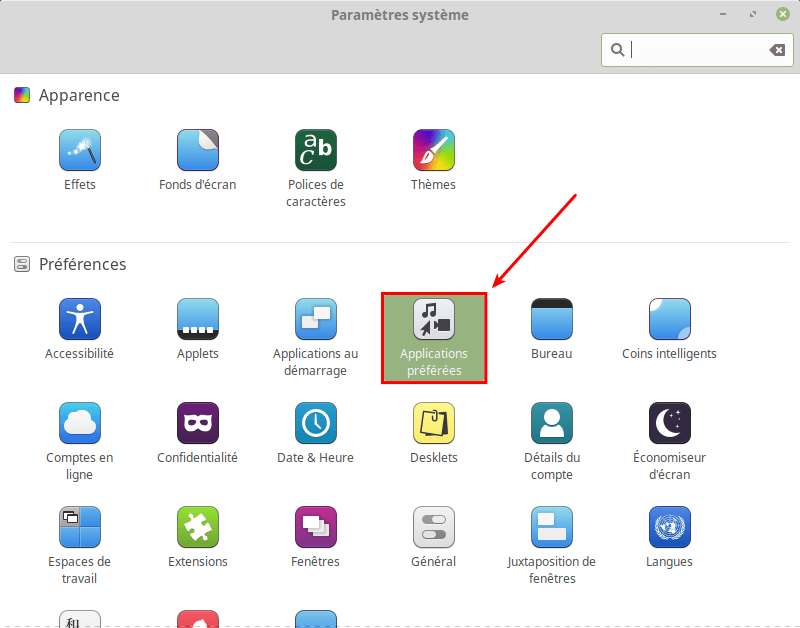Open Applications au démarrage icon
The height and width of the screenshot is (628, 800).
[316, 319]
